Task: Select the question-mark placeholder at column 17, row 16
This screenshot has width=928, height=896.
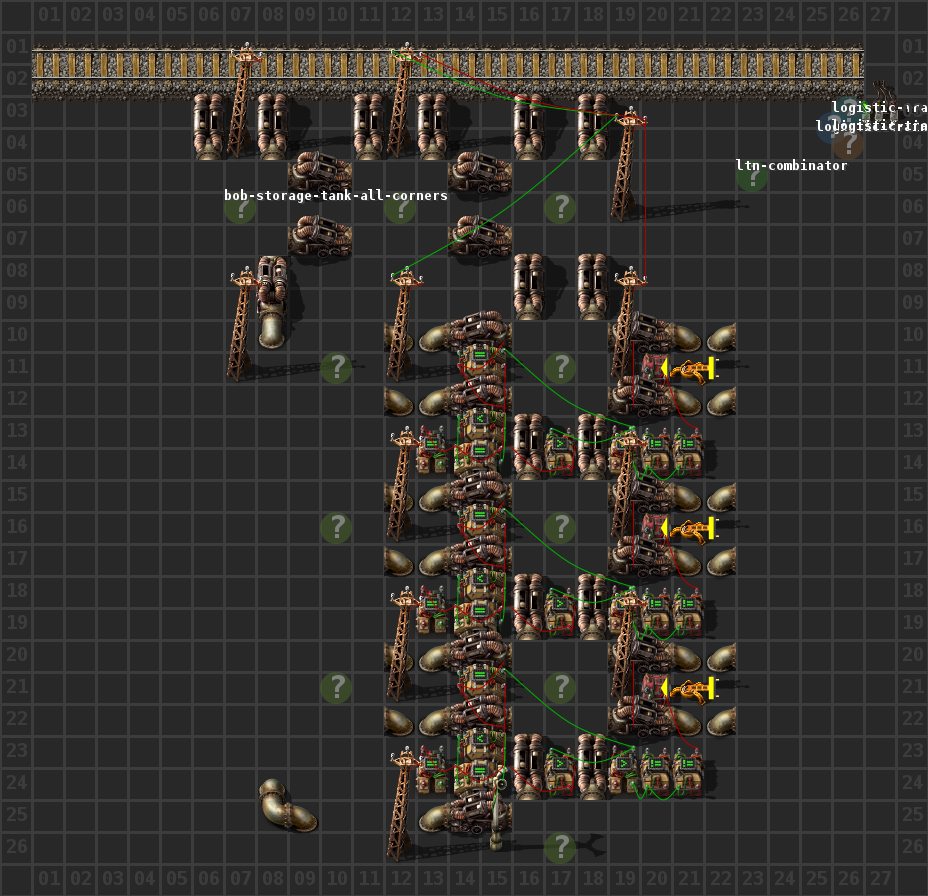Action: click(560, 527)
